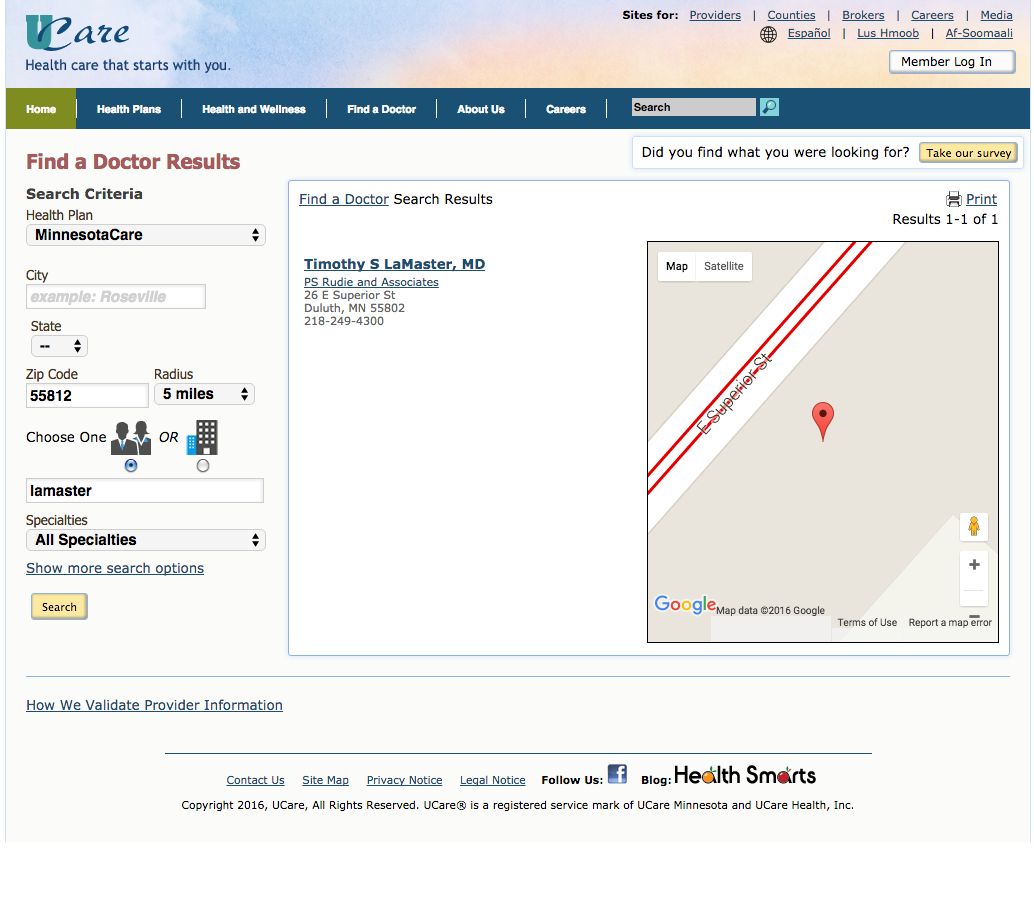1034x900 pixels.
Task: Open Health and Wellness menu item
Action: 254,109
